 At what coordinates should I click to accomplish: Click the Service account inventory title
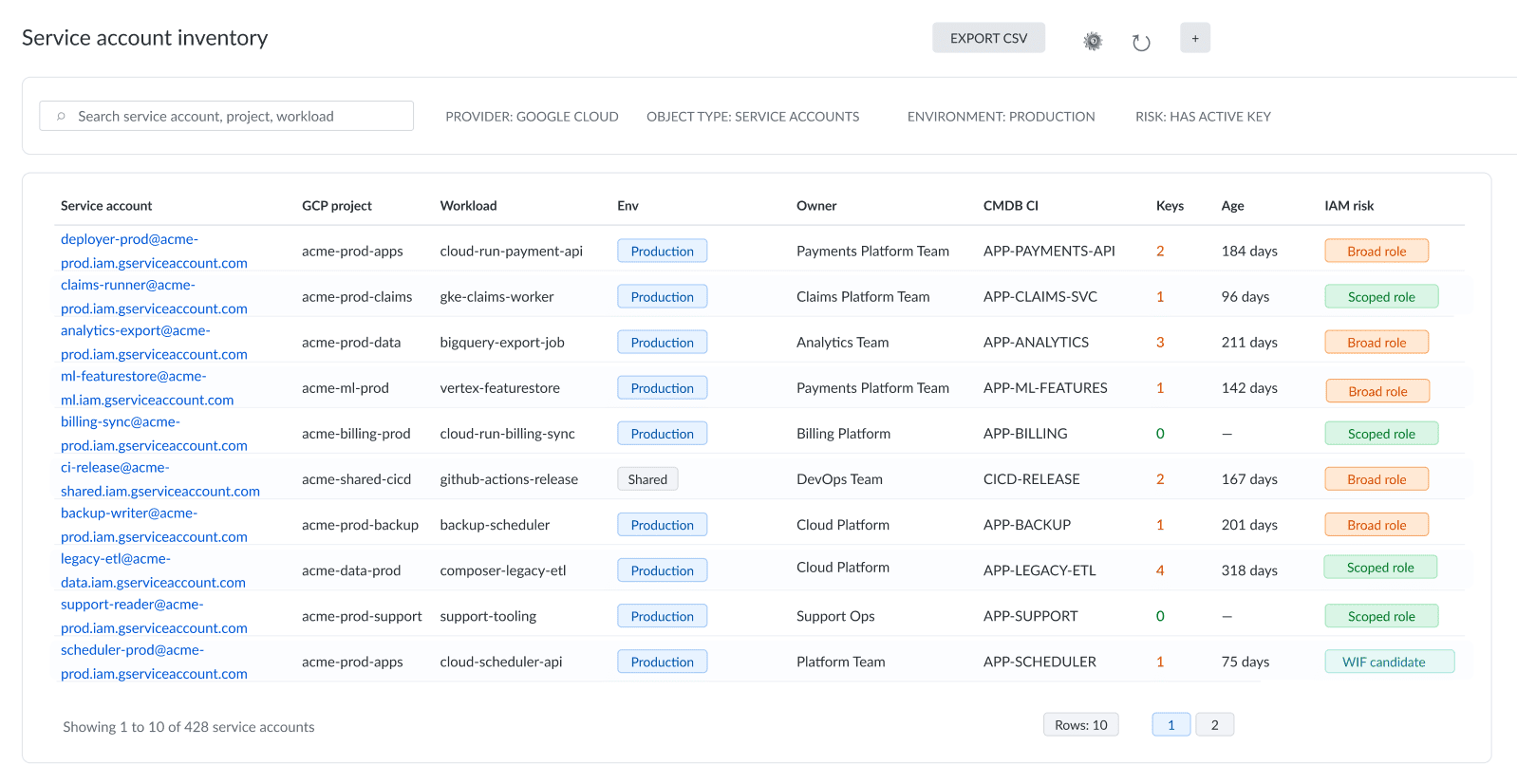145,38
